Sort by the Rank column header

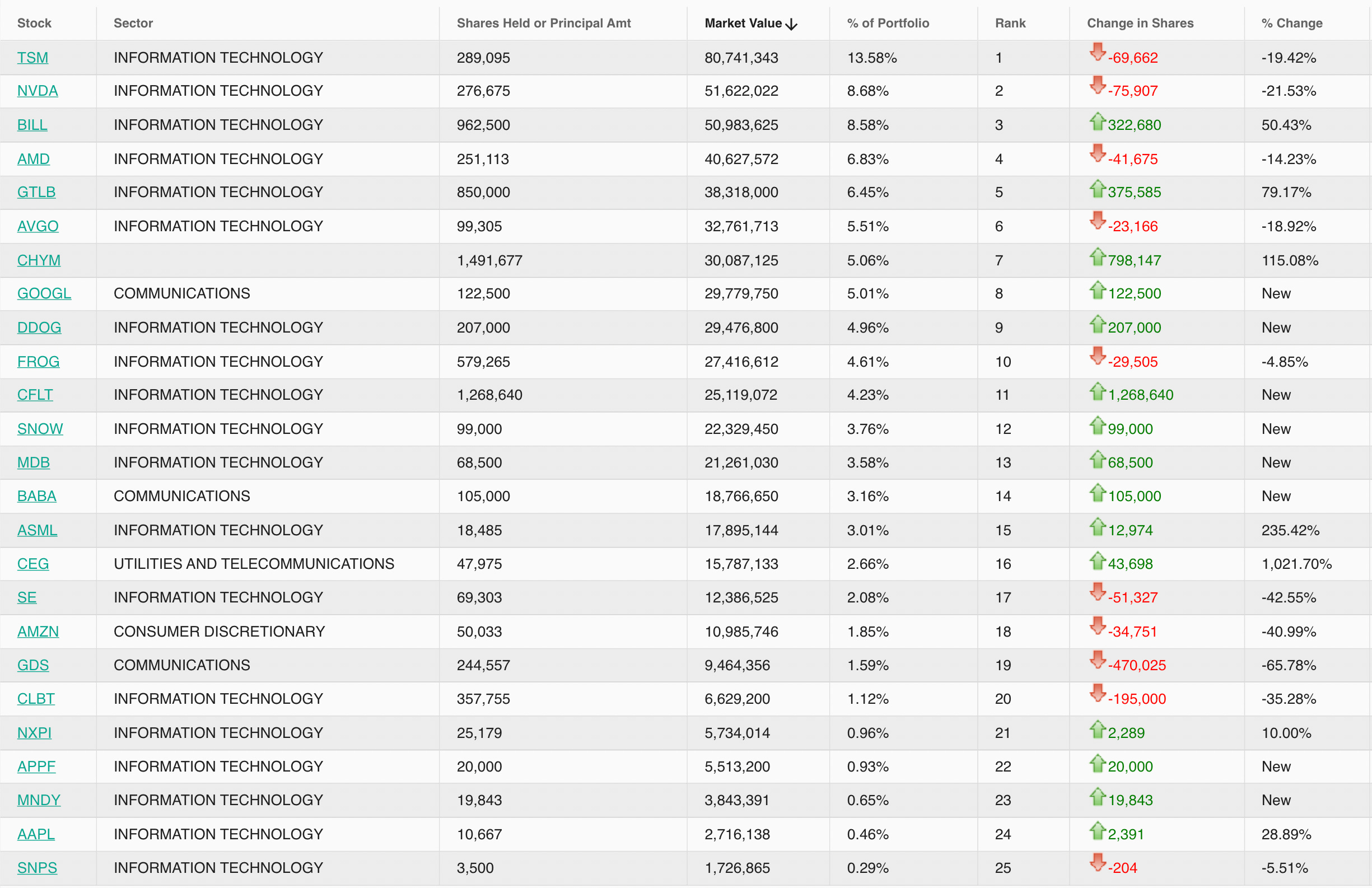pos(1010,23)
